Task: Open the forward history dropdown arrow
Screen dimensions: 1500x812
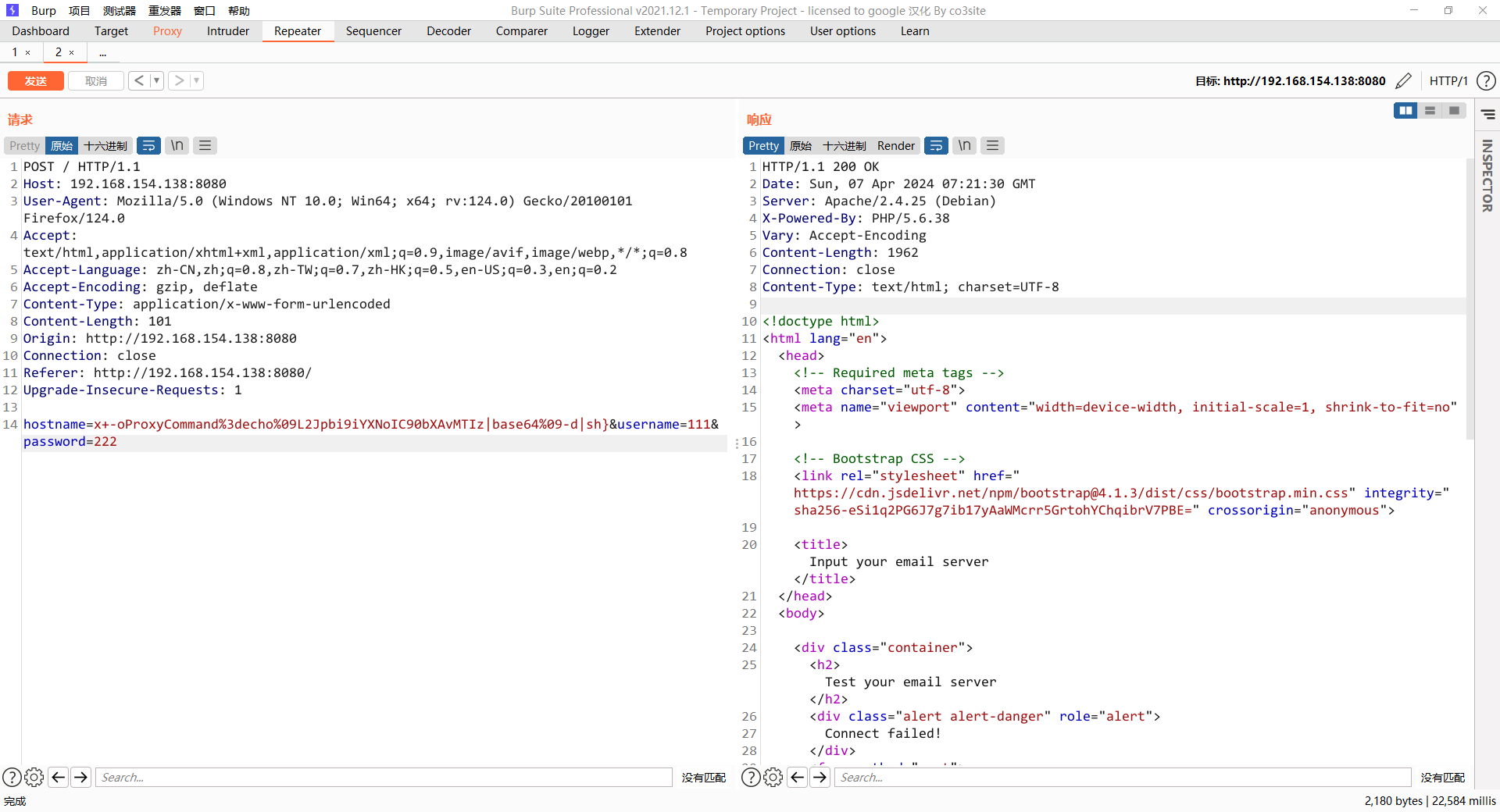Action: tap(196, 80)
